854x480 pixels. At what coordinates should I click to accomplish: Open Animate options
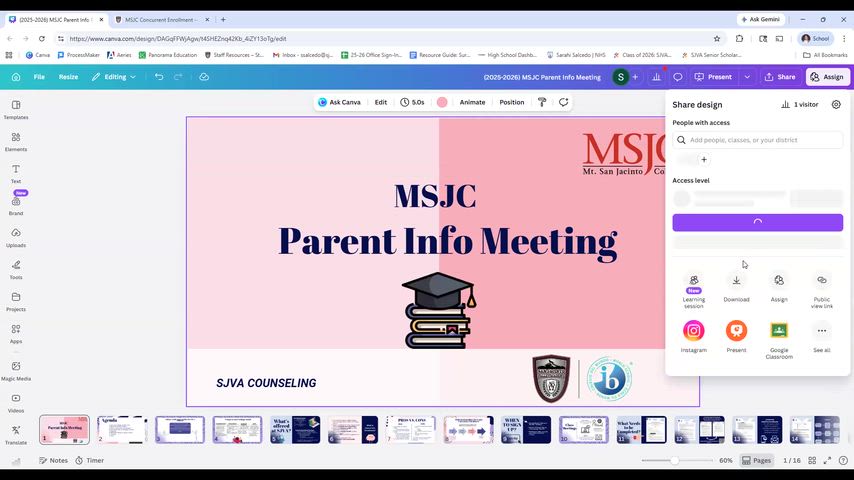tap(472, 102)
